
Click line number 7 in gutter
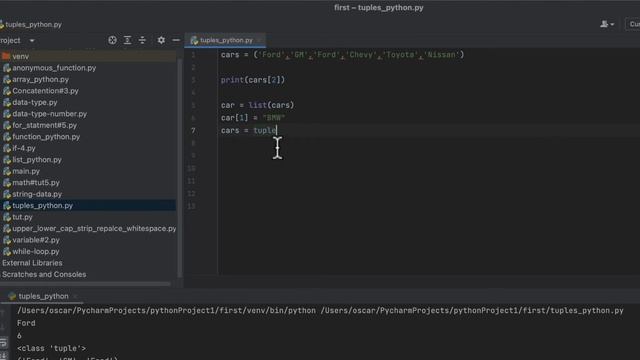point(193,131)
